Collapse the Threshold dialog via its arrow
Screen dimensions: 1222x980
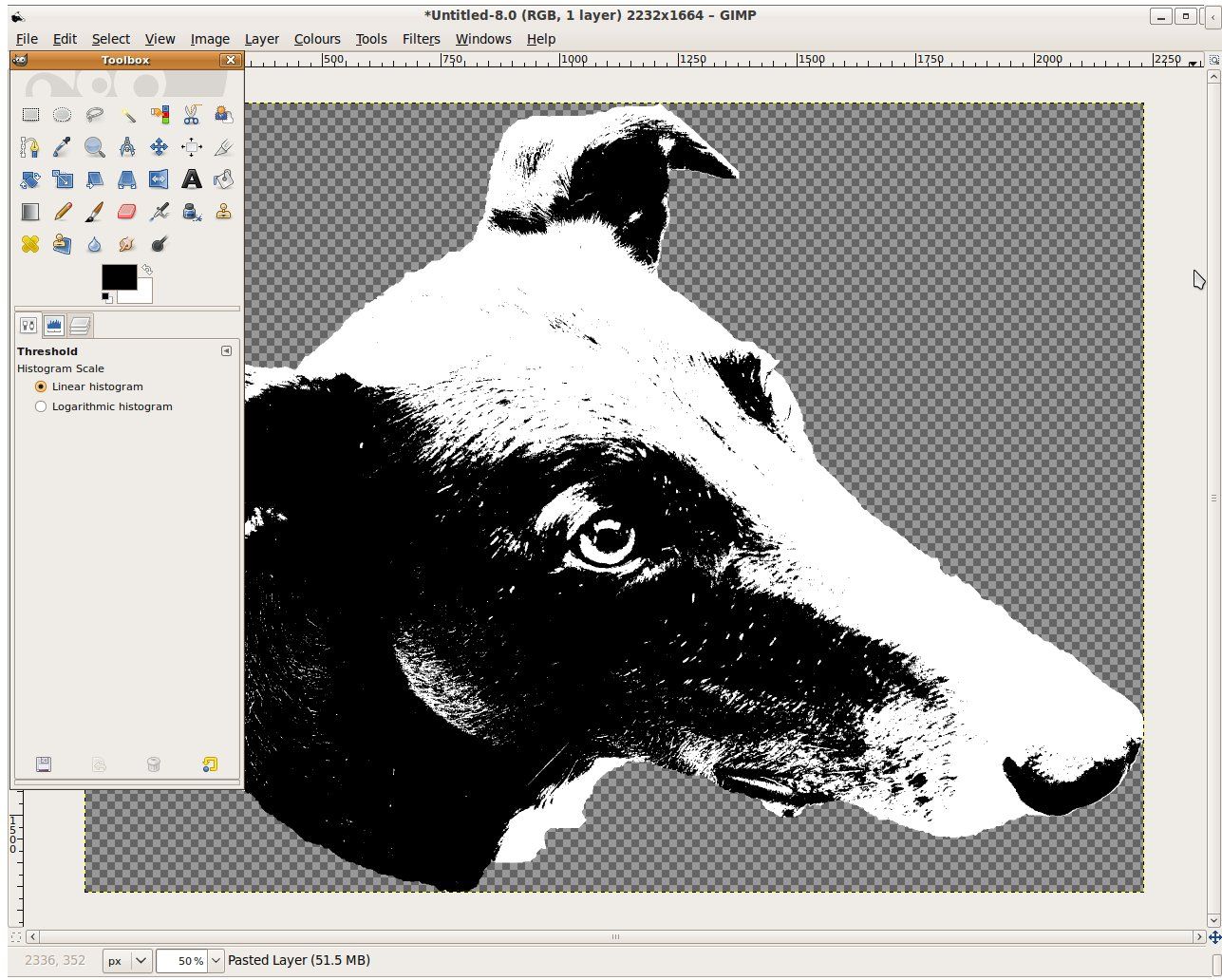click(226, 350)
